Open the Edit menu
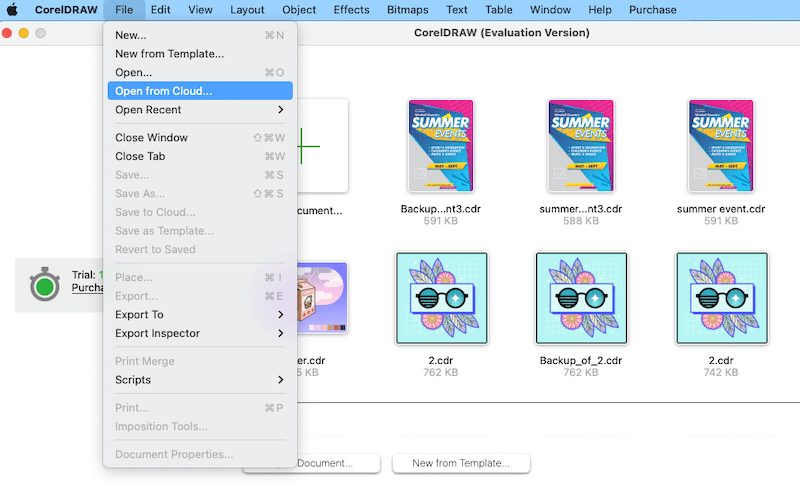The width and height of the screenshot is (800, 492). coord(160,10)
